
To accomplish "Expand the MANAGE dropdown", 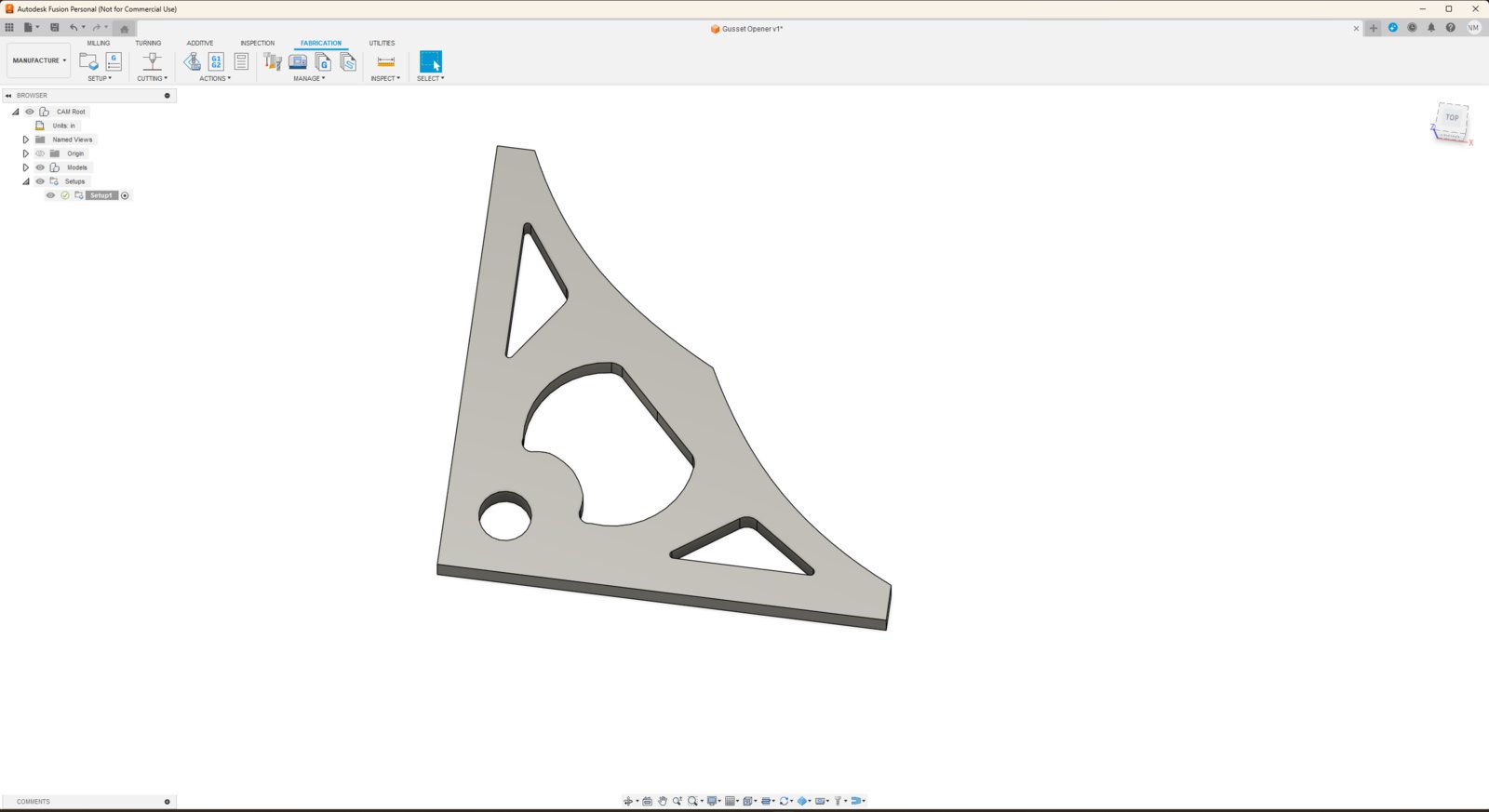I will pyautogui.click(x=310, y=78).
